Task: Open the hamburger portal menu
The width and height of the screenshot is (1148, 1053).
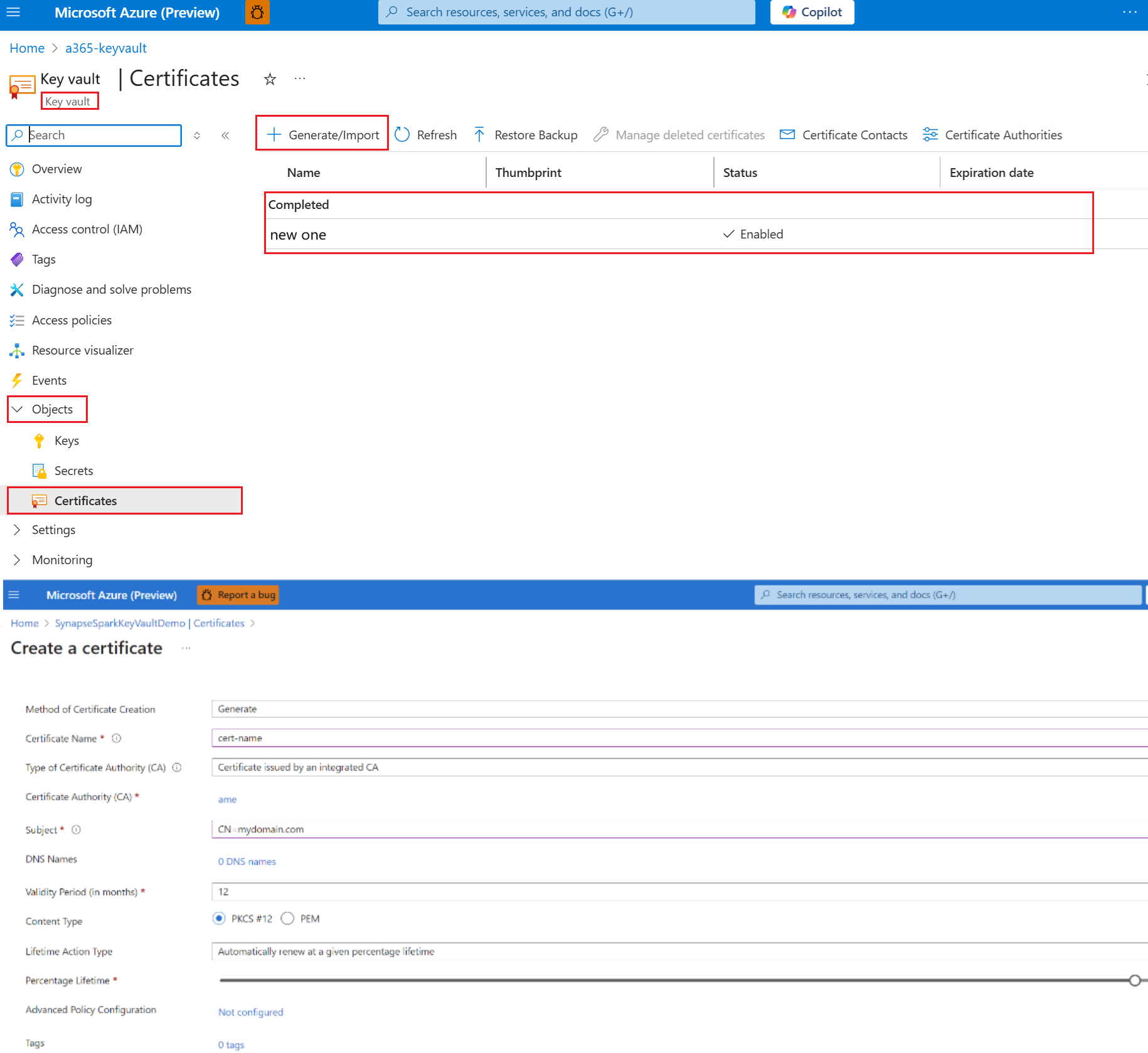Action: coord(13,12)
